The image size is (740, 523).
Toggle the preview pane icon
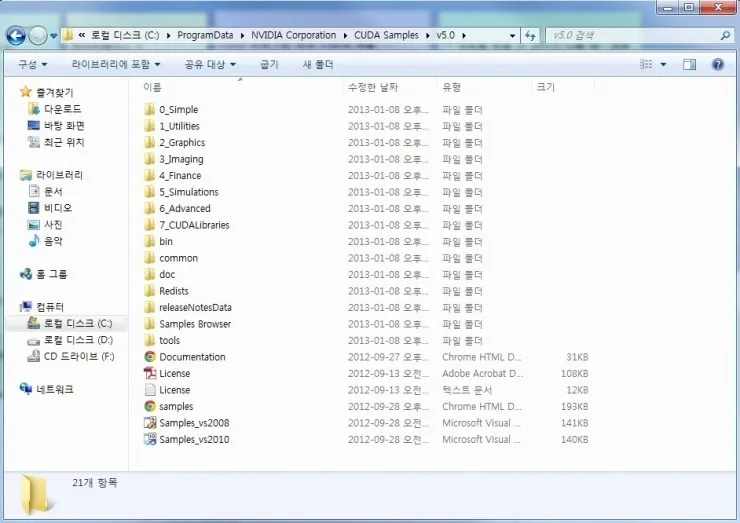(690, 64)
